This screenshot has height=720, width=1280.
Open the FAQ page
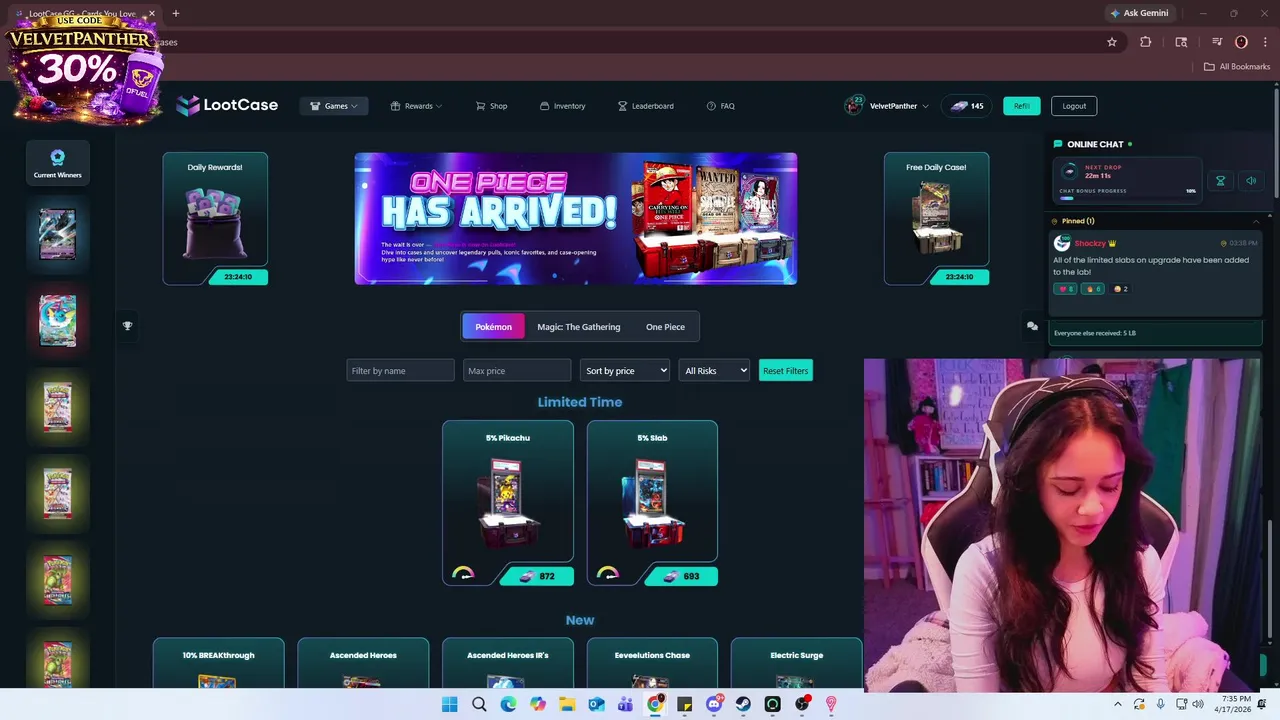(720, 106)
